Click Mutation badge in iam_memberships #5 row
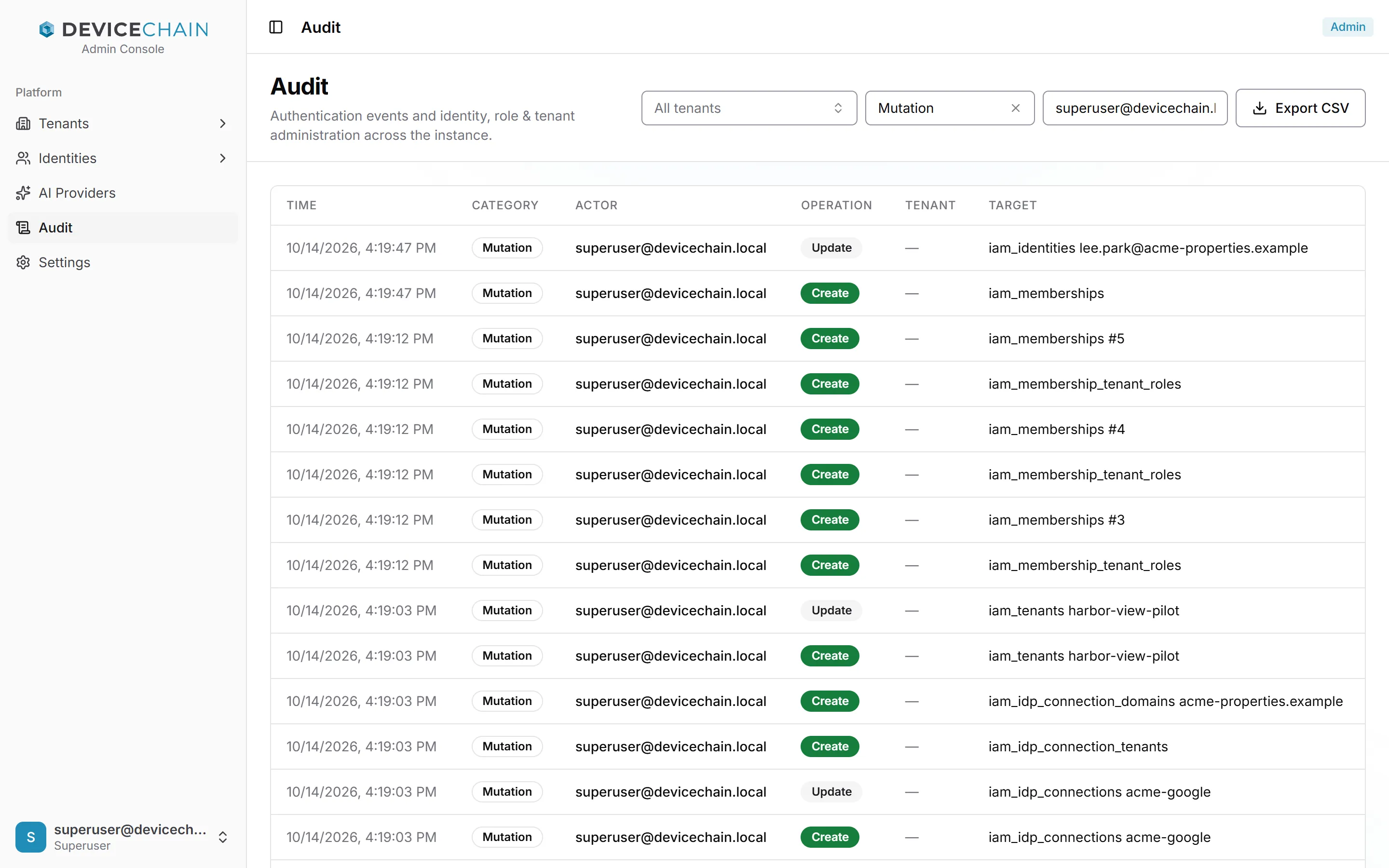Viewport: 1389px width, 868px height. pyautogui.click(x=507, y=339)
